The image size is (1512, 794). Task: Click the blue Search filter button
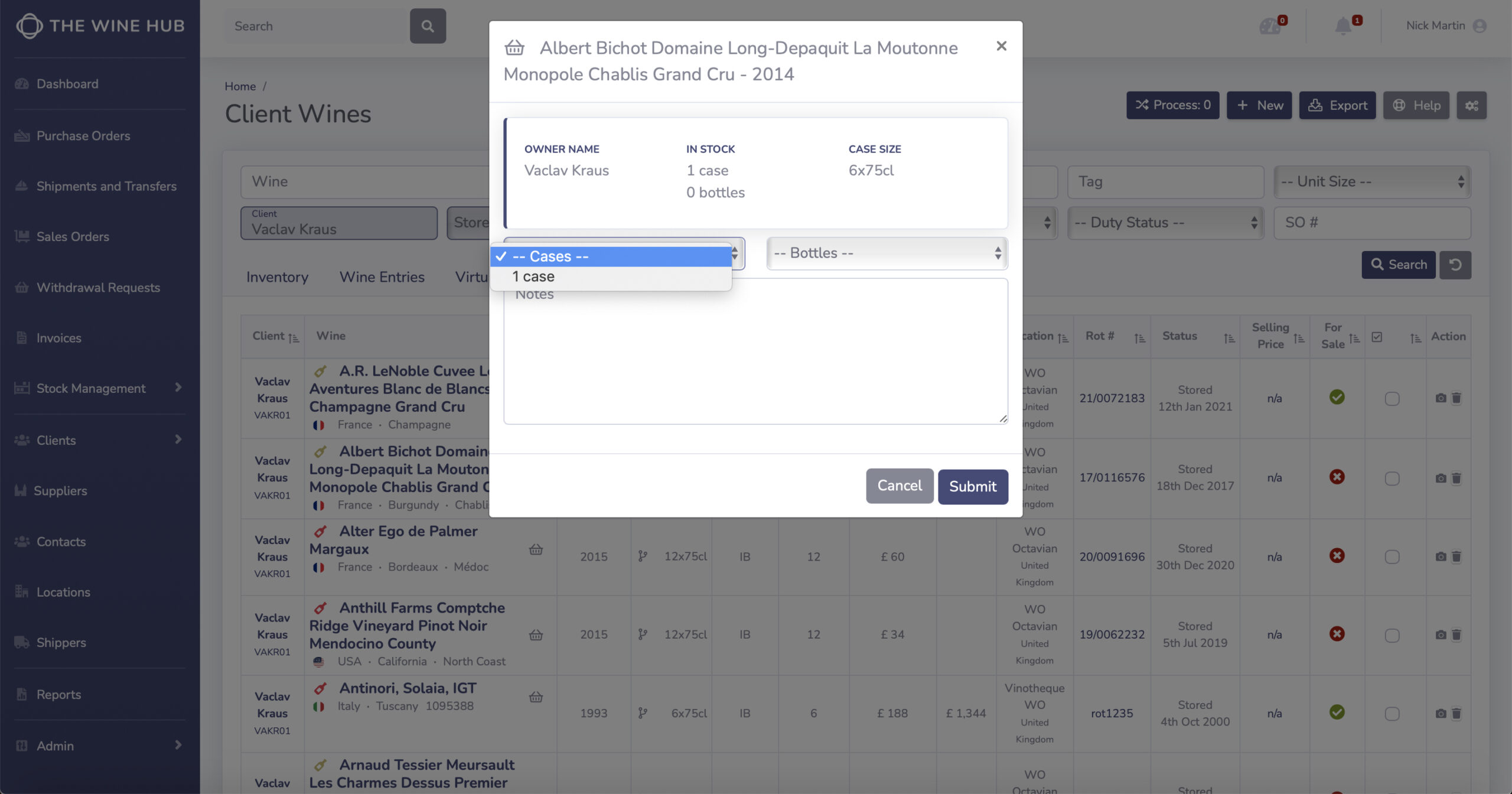tap(1398, 265)
